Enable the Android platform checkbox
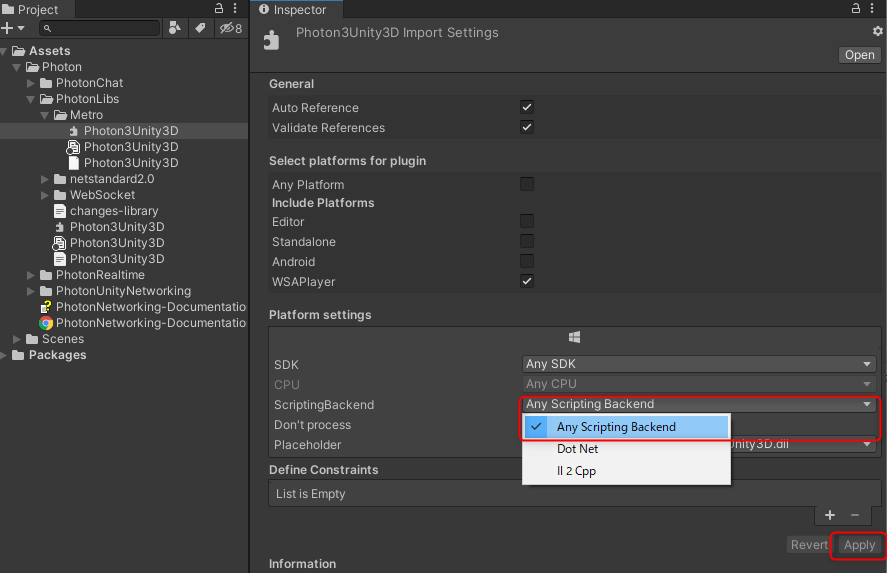887x573 pixels. pyautogui.click(x=527, y=261)
